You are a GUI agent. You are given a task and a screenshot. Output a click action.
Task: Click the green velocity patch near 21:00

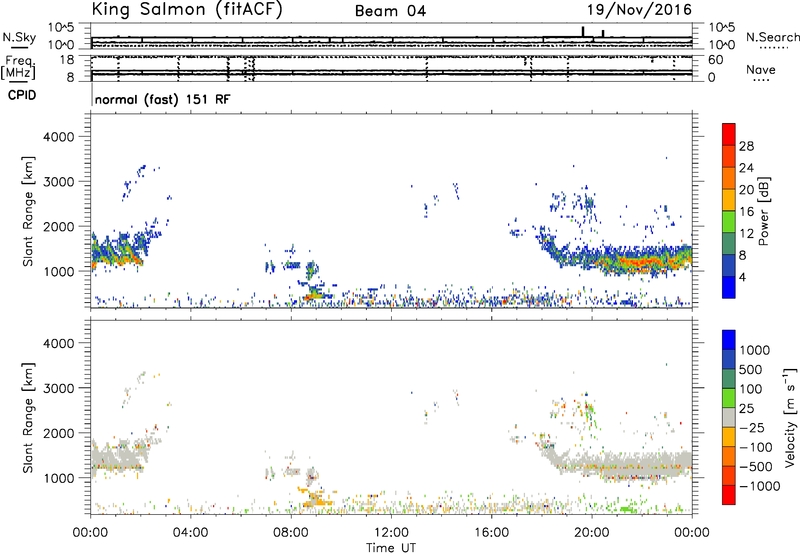coord(626,509)
